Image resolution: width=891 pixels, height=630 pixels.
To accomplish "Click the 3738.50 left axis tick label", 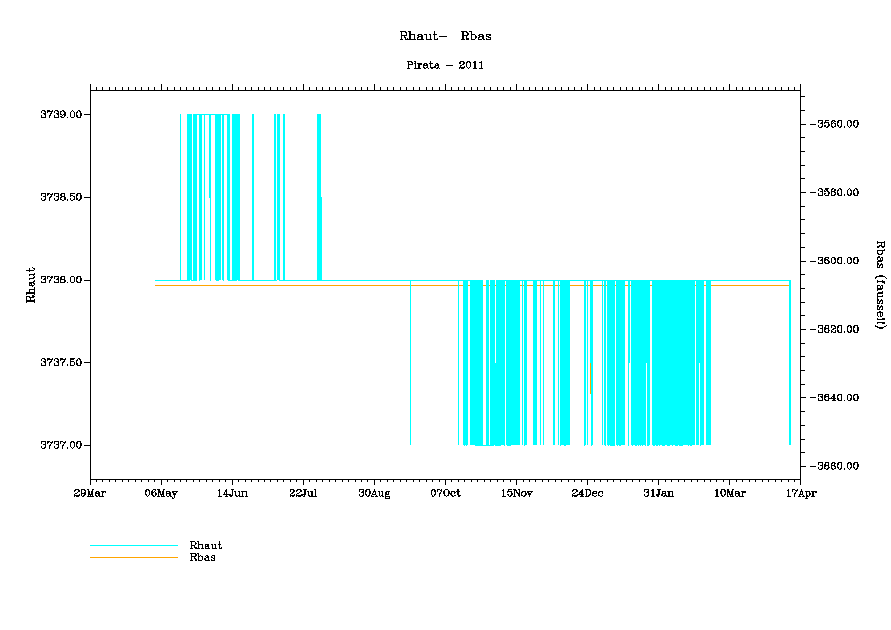I will 62,197.
